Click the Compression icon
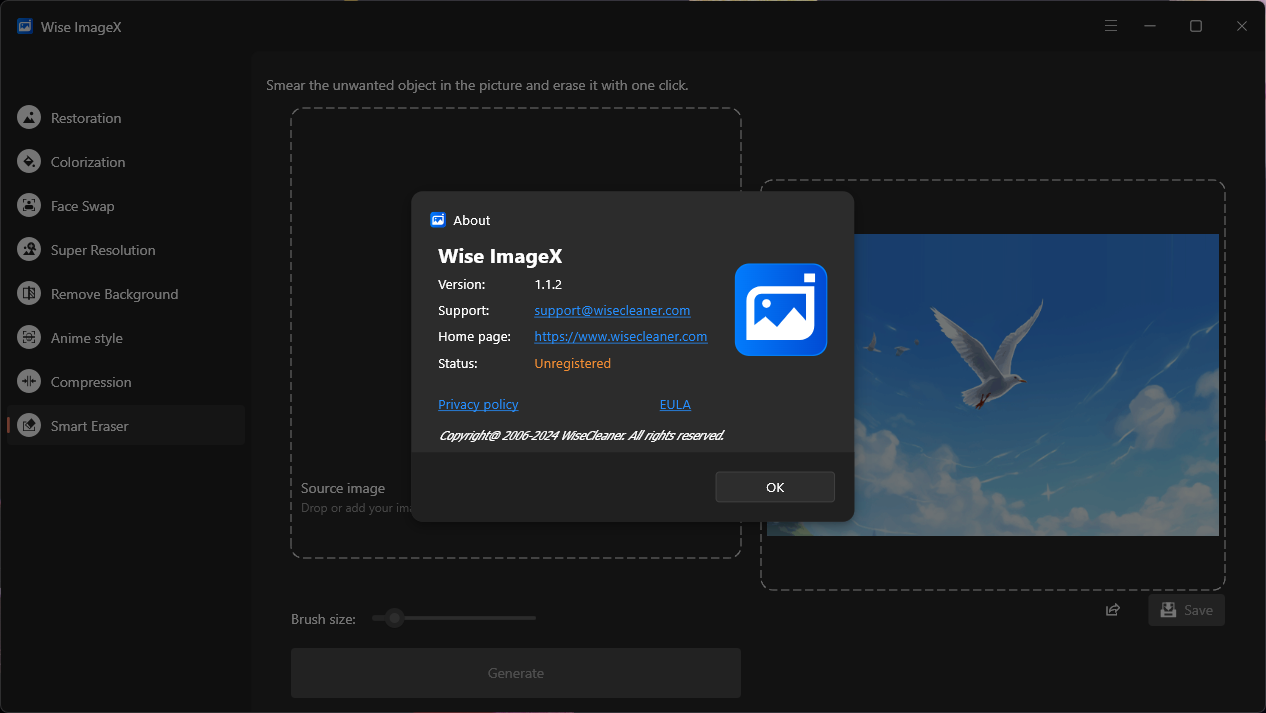Viewport: 1266px width, 713px height. click(29, 382)
